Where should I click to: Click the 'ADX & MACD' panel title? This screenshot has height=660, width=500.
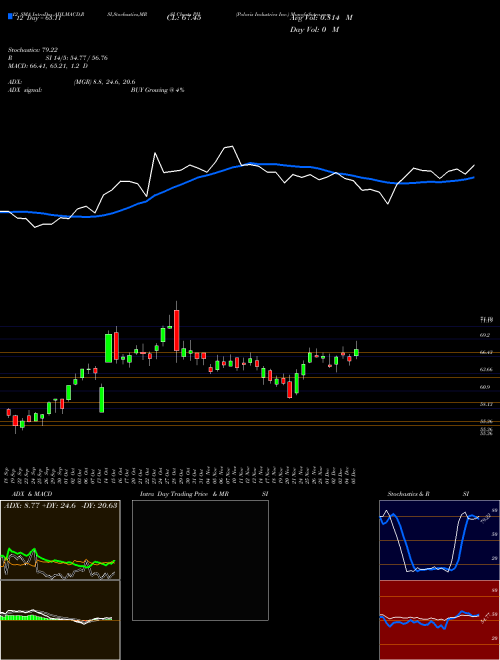click(x=32, y=494)
